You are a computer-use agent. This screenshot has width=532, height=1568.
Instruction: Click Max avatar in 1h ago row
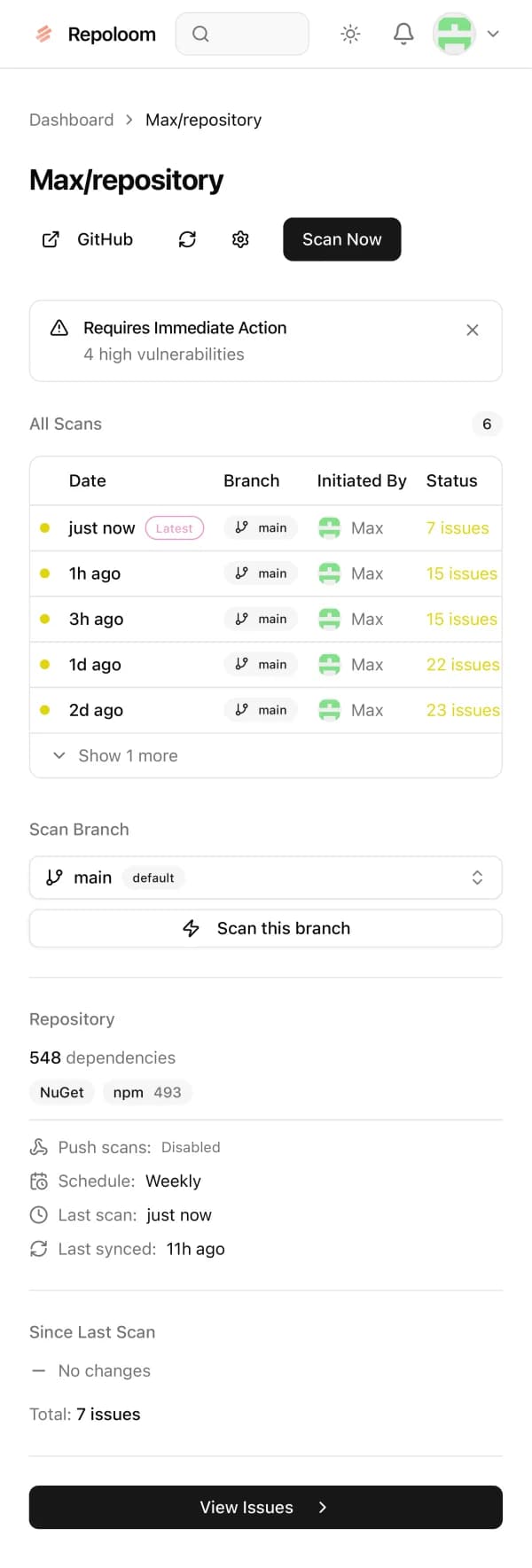329,573
